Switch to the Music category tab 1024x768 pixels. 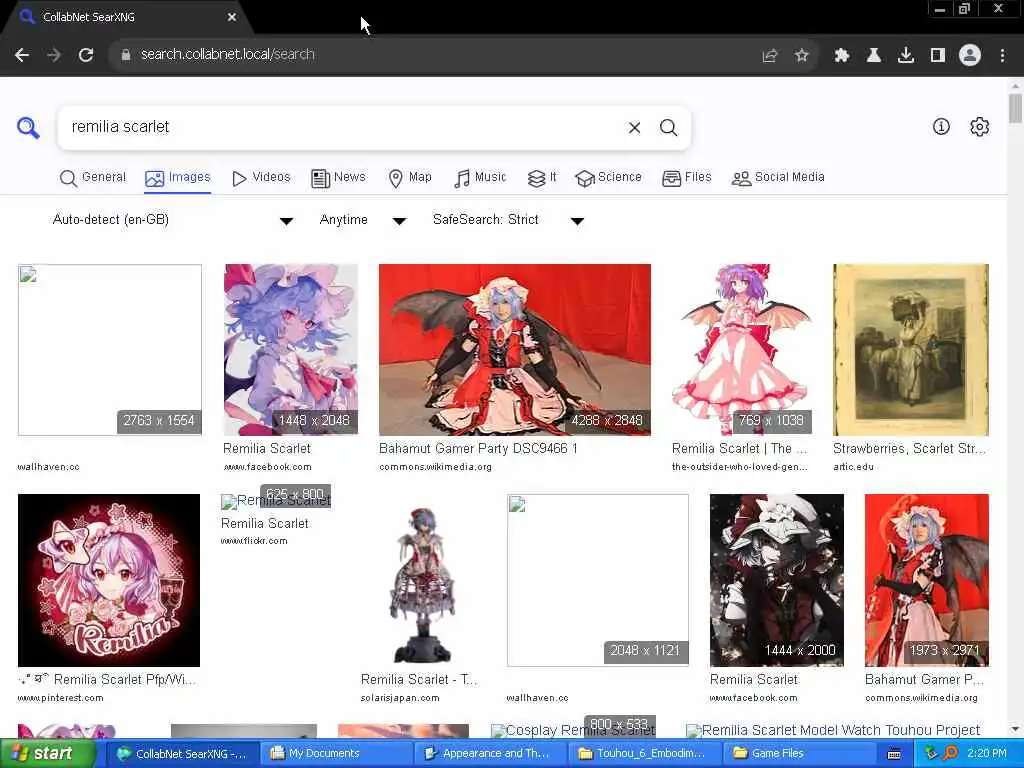[x=480, y=178]
